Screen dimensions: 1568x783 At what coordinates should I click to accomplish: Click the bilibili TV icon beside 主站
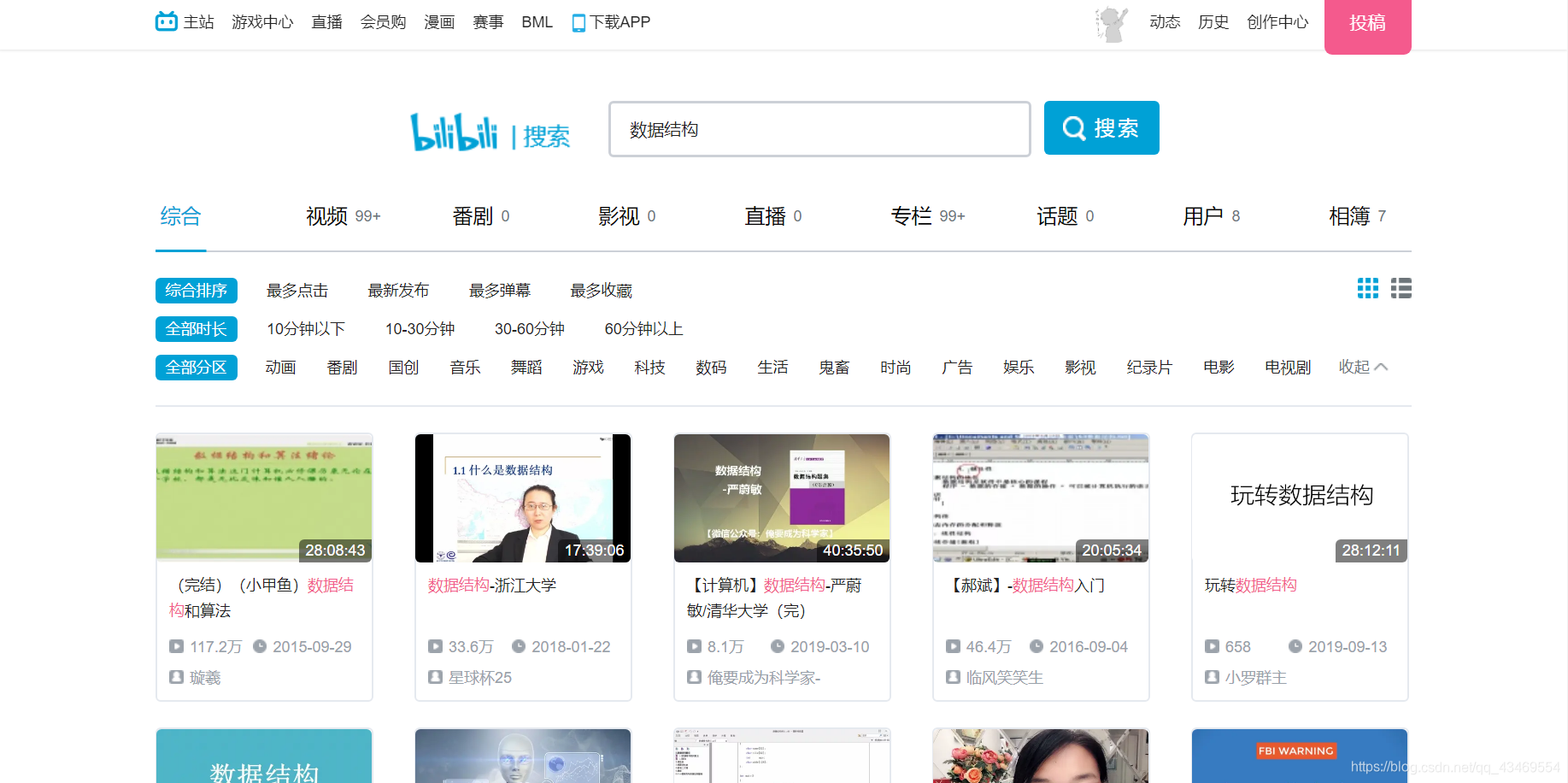pyautogui.click(x=165, y=21)
